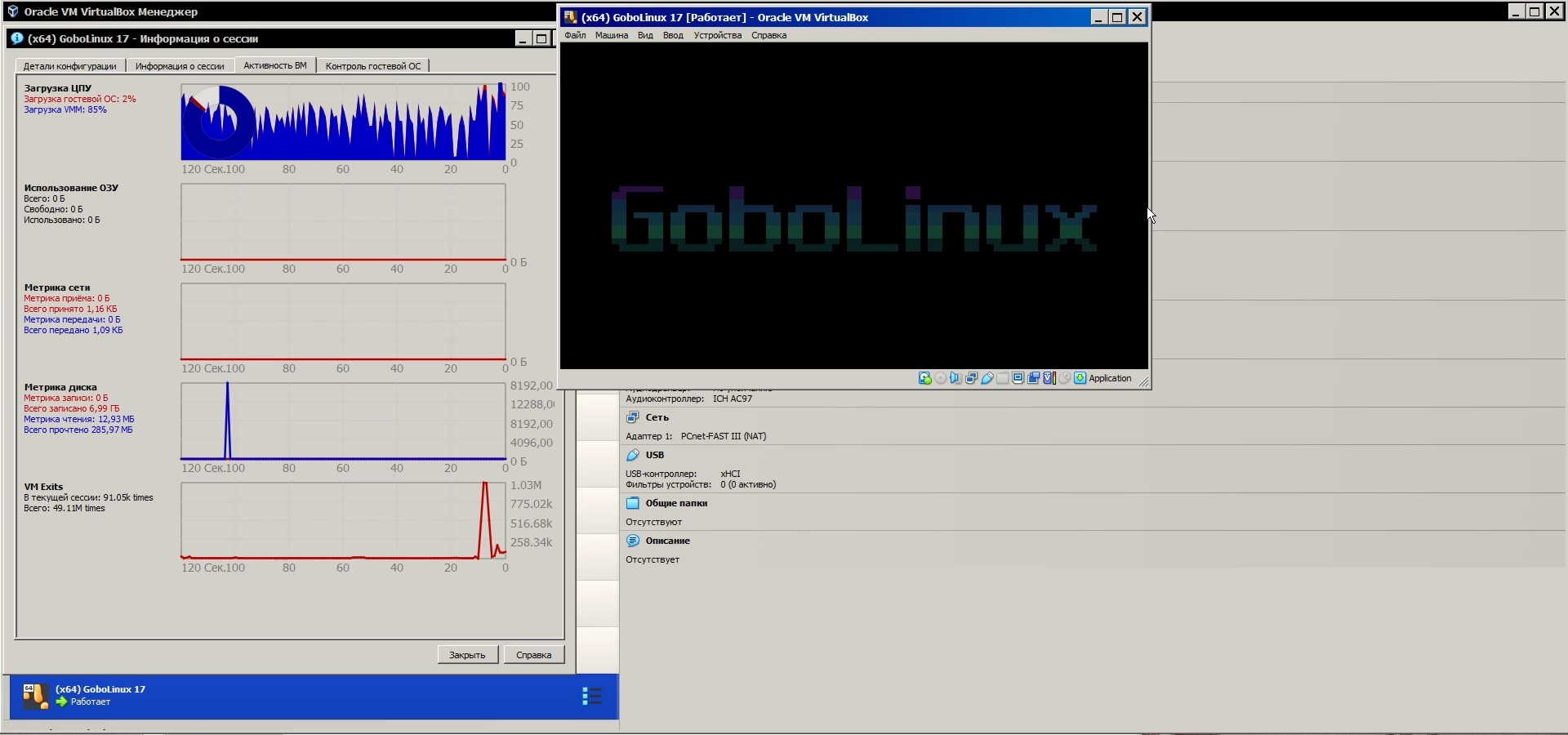Minimize the session information window
The width and height of the screenshot is (1568, 735).
(x=523, y=38)
